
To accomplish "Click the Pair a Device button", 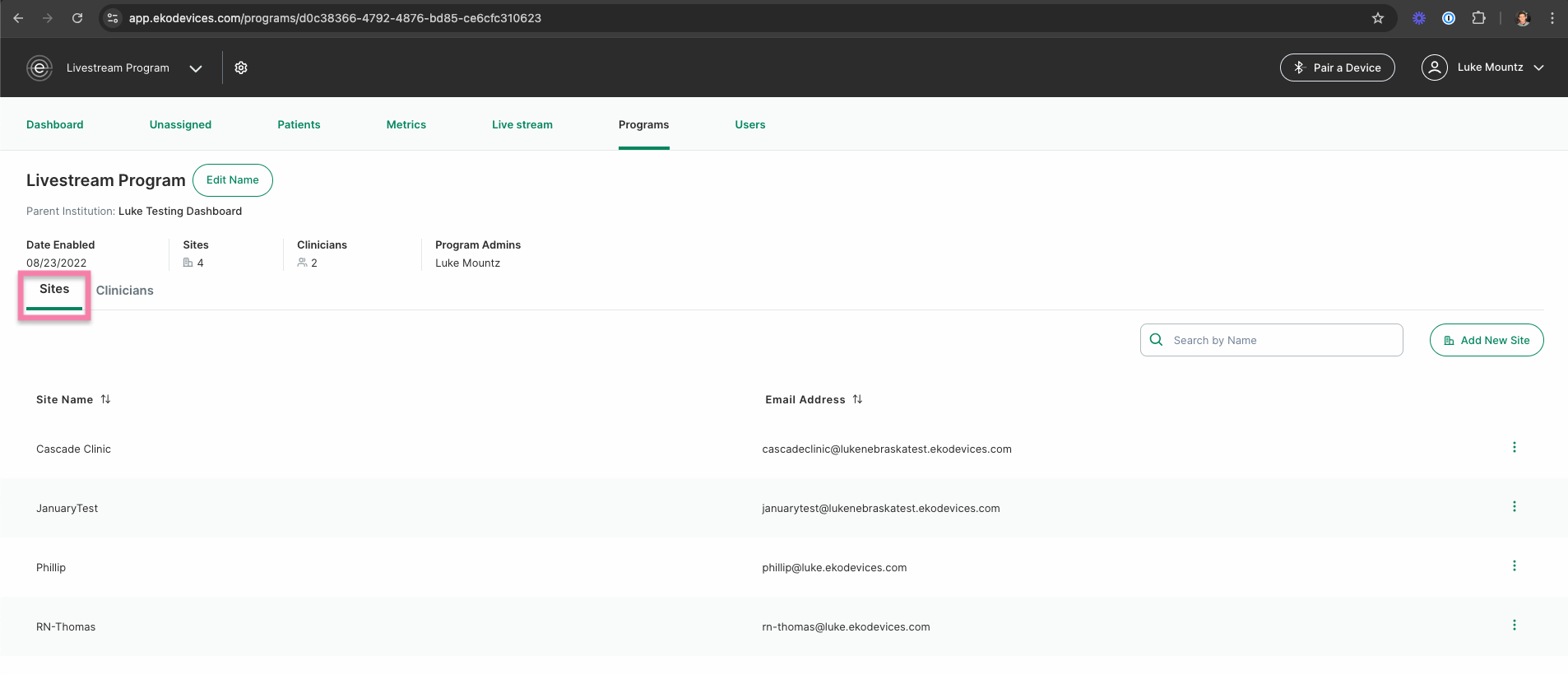I will point(1337,67).
